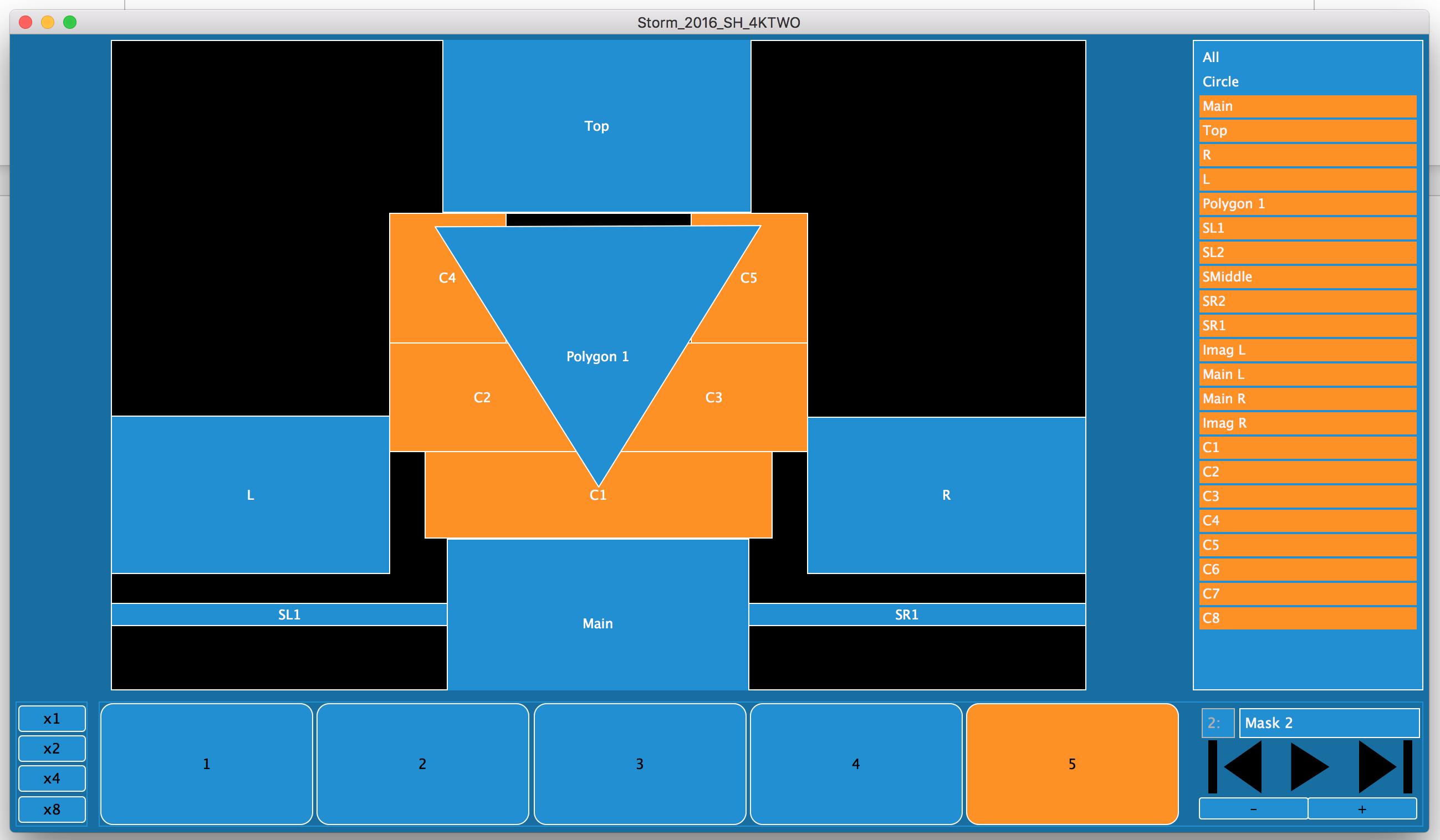Click the plus stepper button
1440x840 pixels.
coord(1362,809)
